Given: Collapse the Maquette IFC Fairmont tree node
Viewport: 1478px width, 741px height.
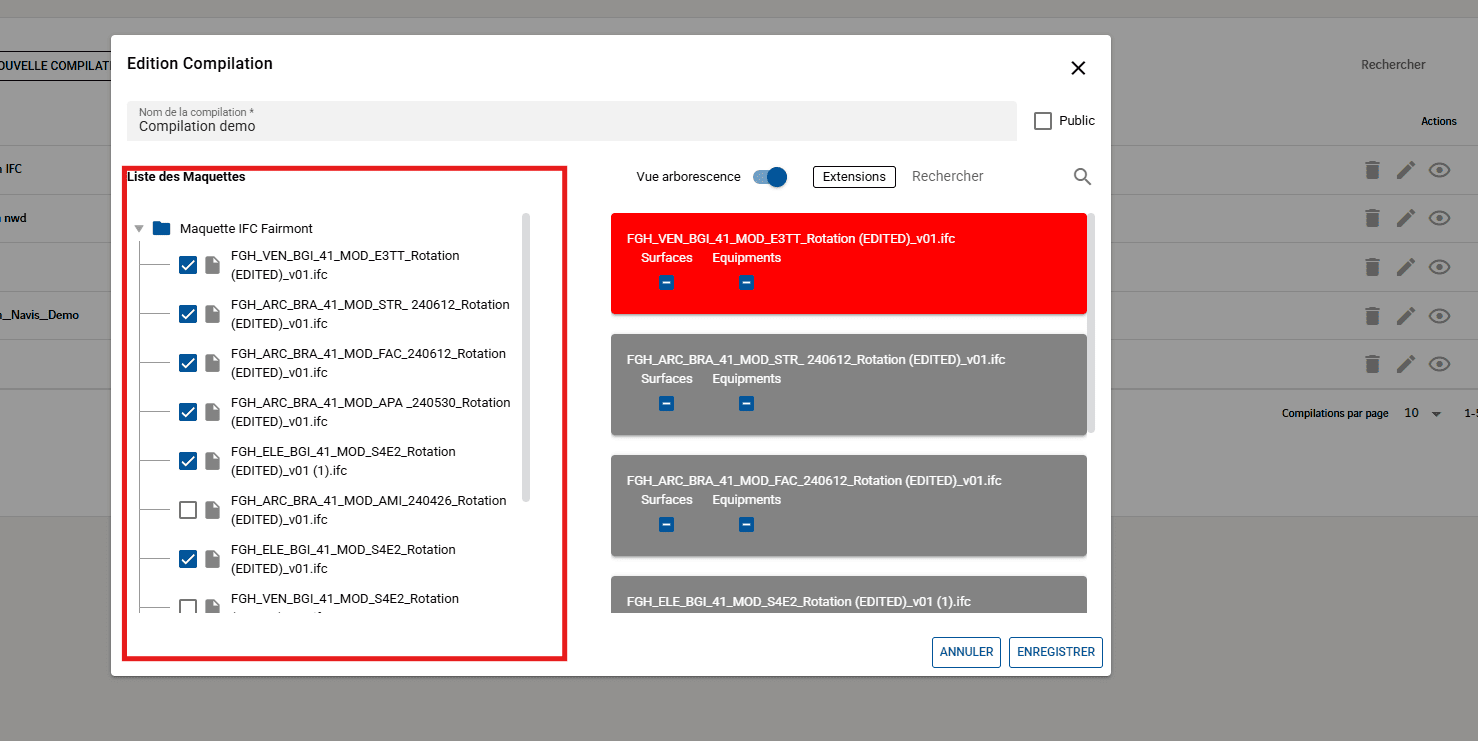Looking at the screenshot, I should point(139,229).
